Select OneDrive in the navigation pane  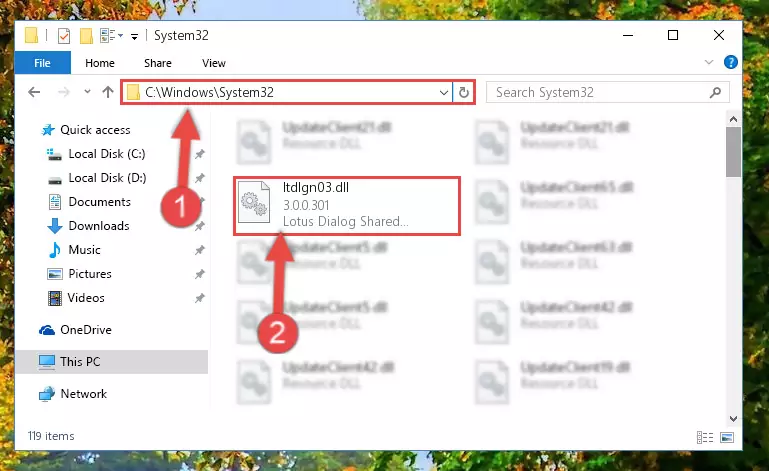coord(85,330)
